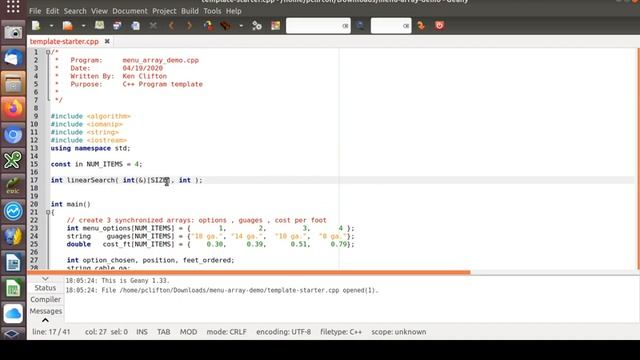The height and width of the screenshot is (360, 640).
Task: Click the Revert/Reload file toolbar icon
Action: pos(135,26)
